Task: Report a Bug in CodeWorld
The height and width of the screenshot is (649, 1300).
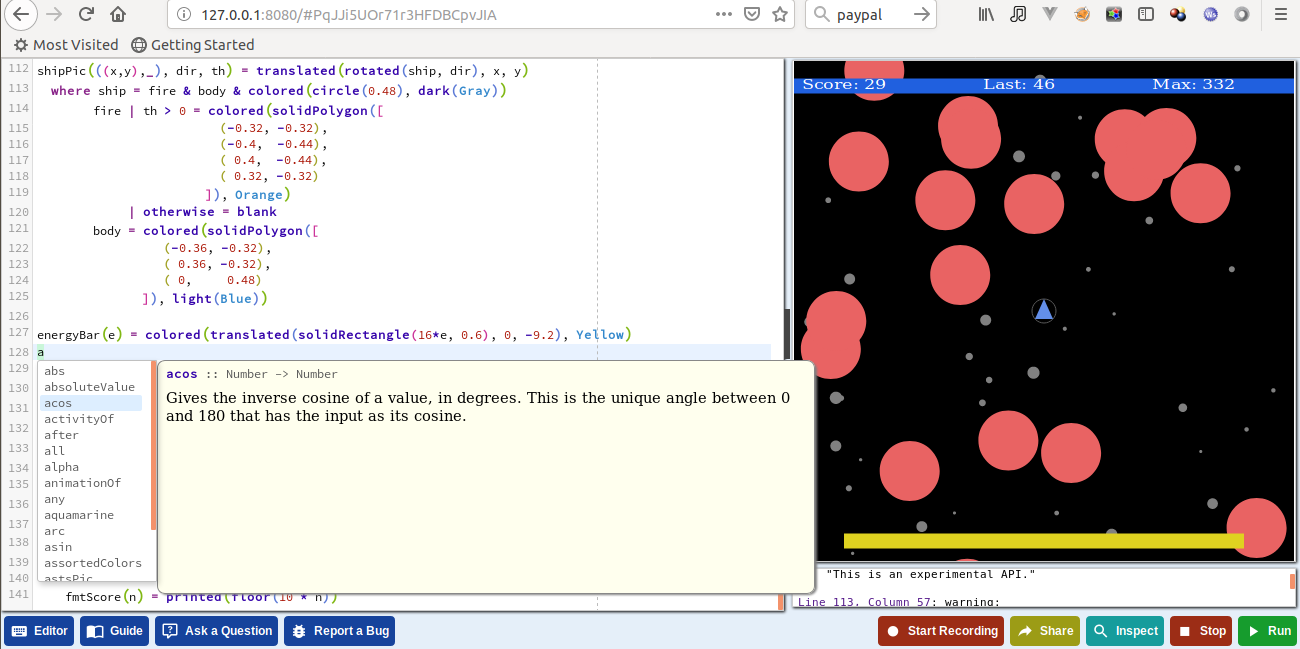Action: click(x=338, y=630)
